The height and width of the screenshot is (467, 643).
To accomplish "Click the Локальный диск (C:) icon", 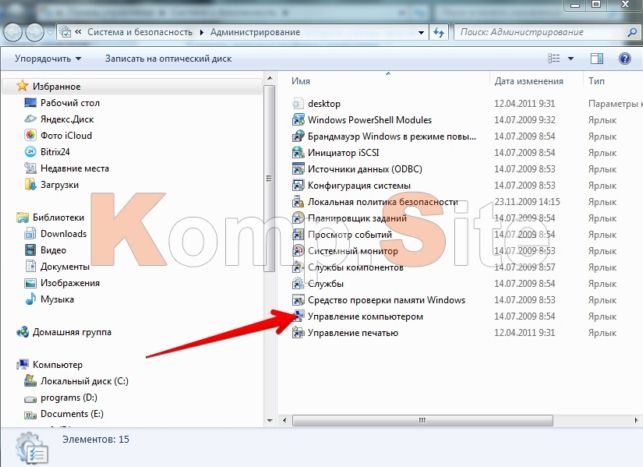I will click(30, 381).
